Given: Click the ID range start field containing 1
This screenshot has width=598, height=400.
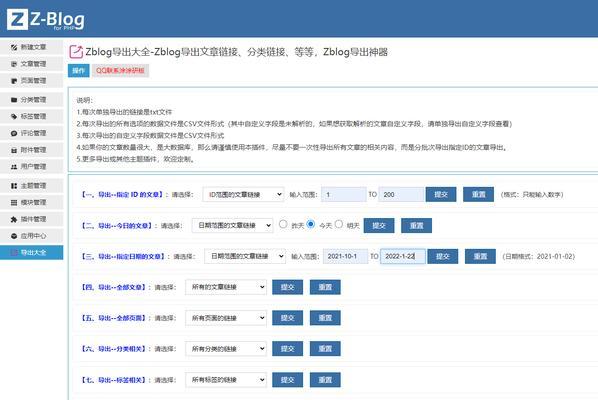Looking at the screenshot, I should (x=344, y=194).
